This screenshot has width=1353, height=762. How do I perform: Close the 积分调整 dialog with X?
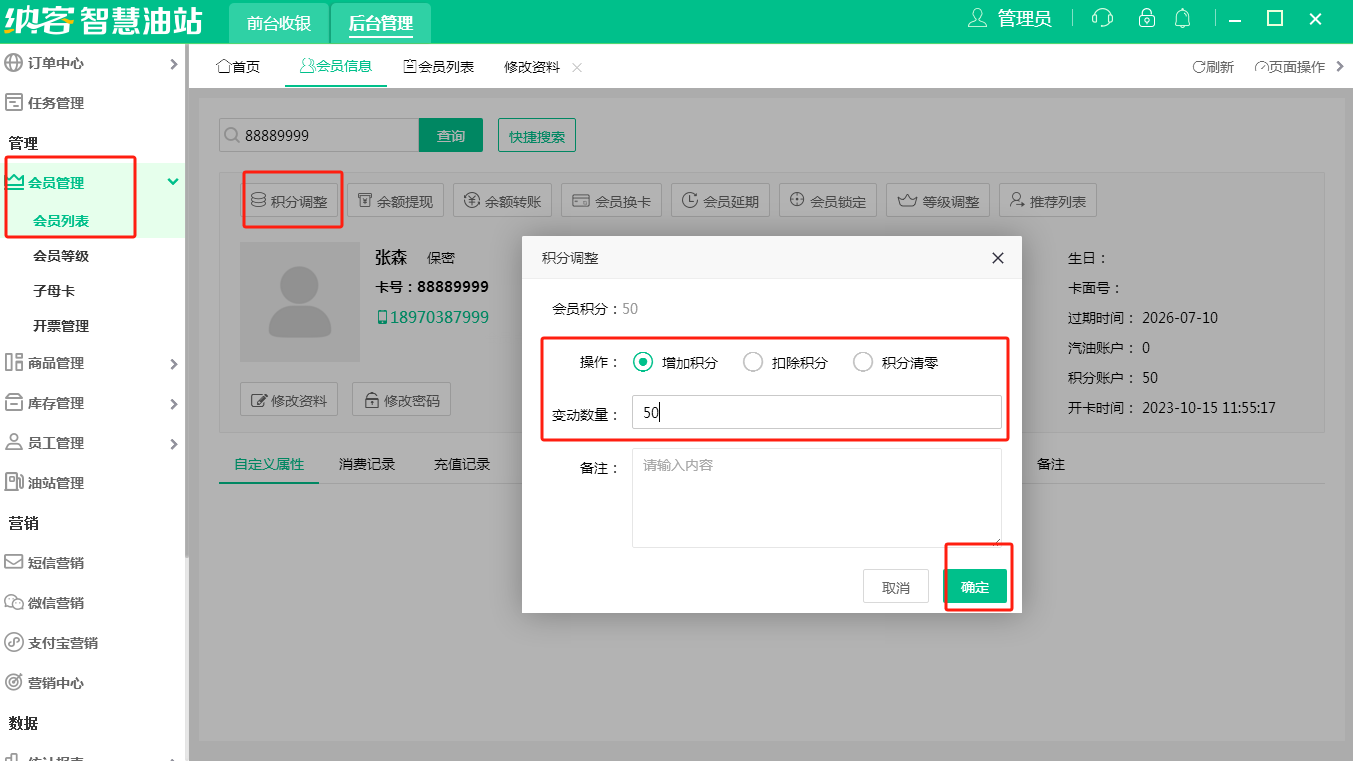[997, 258]
